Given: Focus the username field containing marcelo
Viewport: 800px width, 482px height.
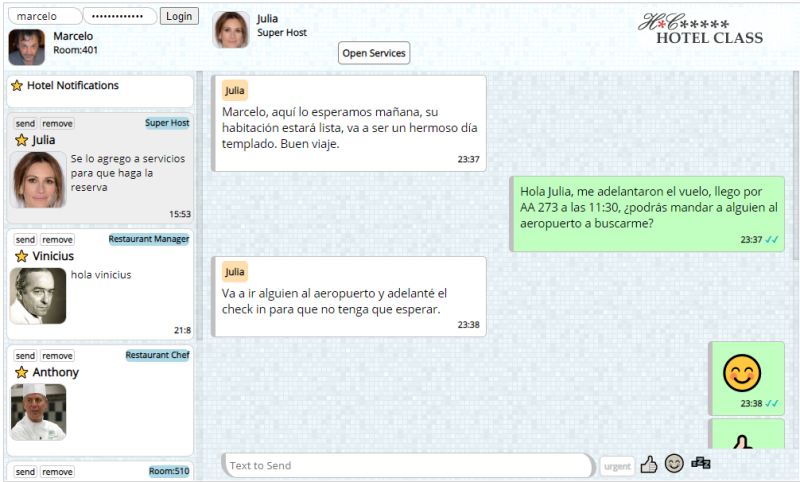Looking at the screenshot, I should point(45,16).
